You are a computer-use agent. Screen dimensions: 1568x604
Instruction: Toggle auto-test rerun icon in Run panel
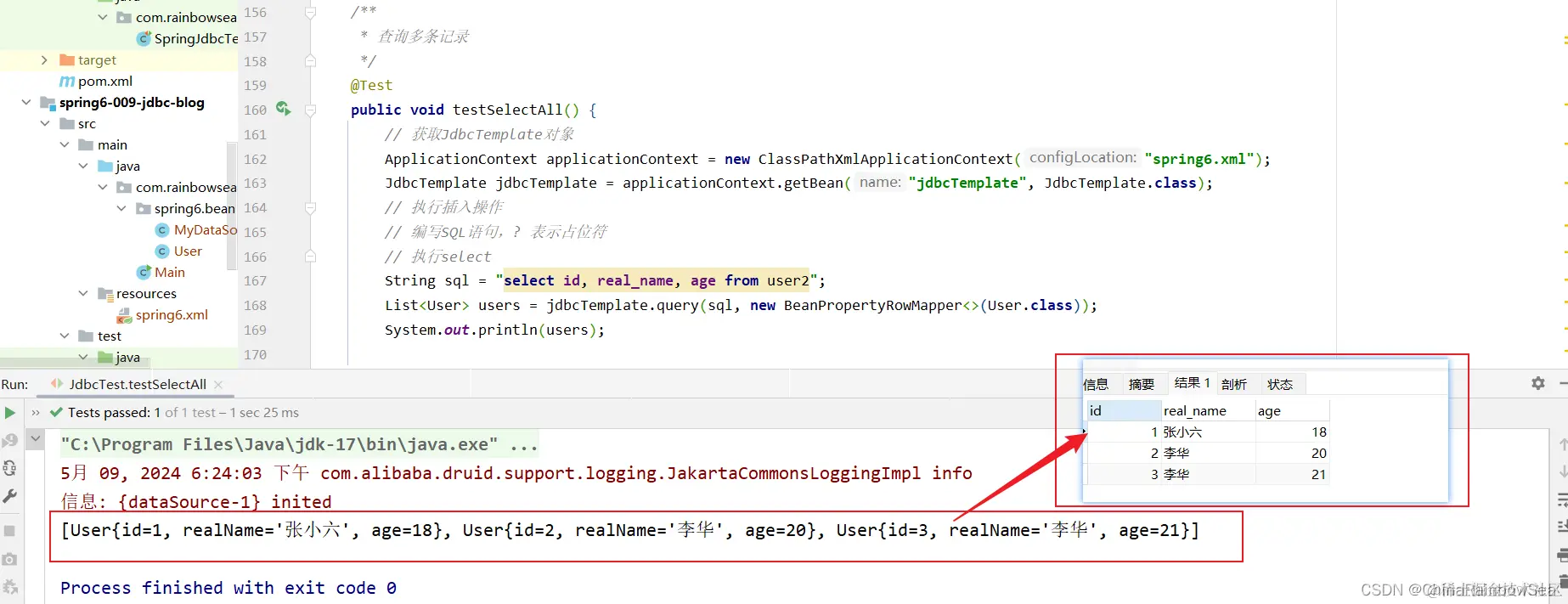coord(9,468)
